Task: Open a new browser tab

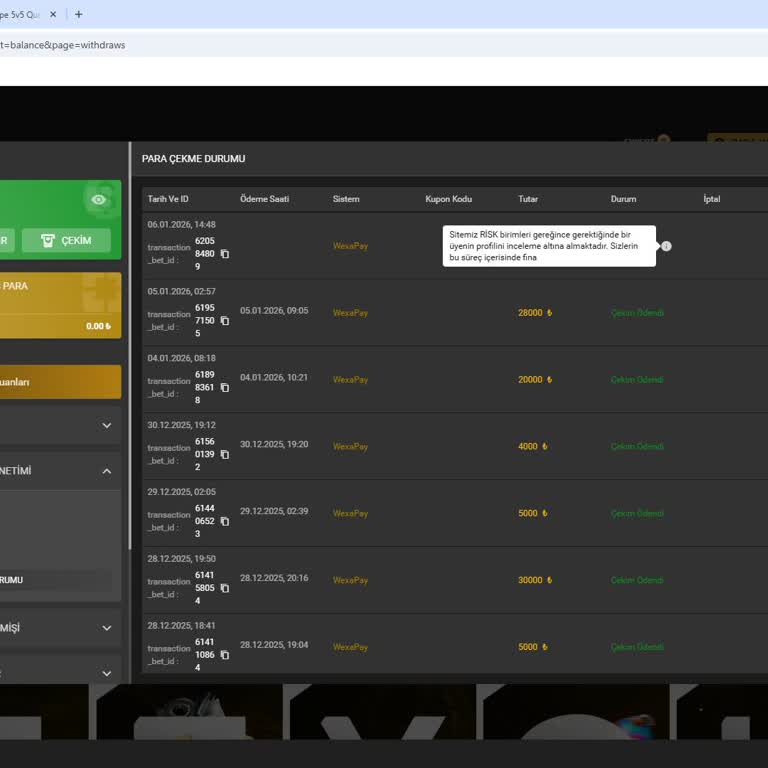Action: click(79, 14)
